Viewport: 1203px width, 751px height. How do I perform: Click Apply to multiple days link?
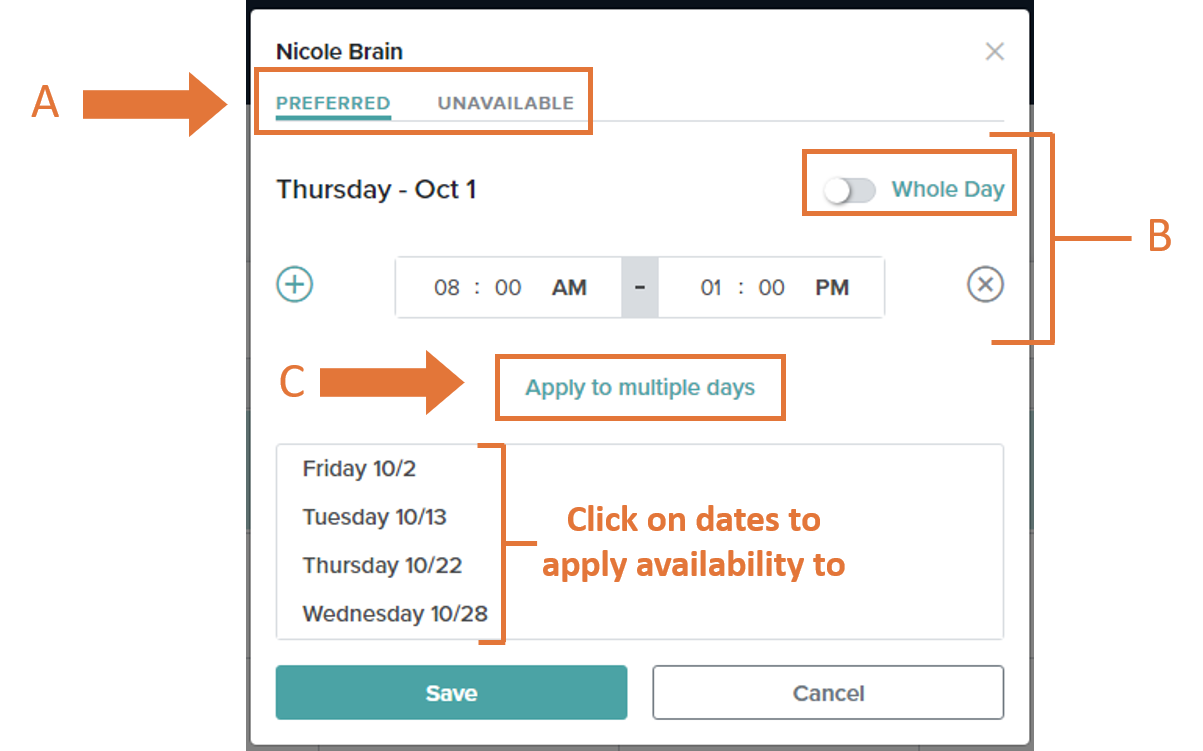[x=640, y=387]
